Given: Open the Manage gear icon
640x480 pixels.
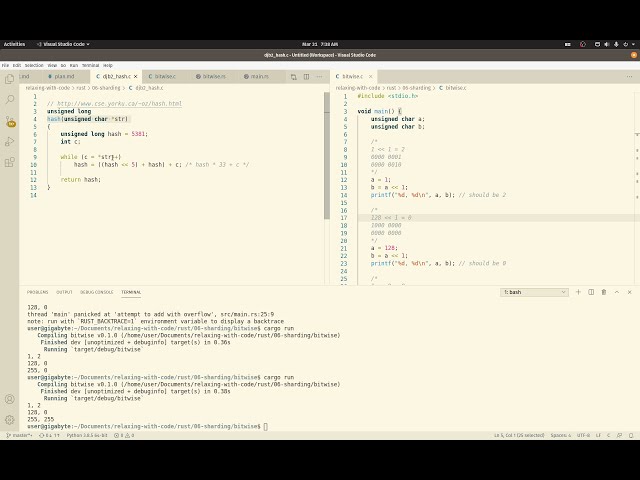Looking at the screenshot, I should 9,419.
